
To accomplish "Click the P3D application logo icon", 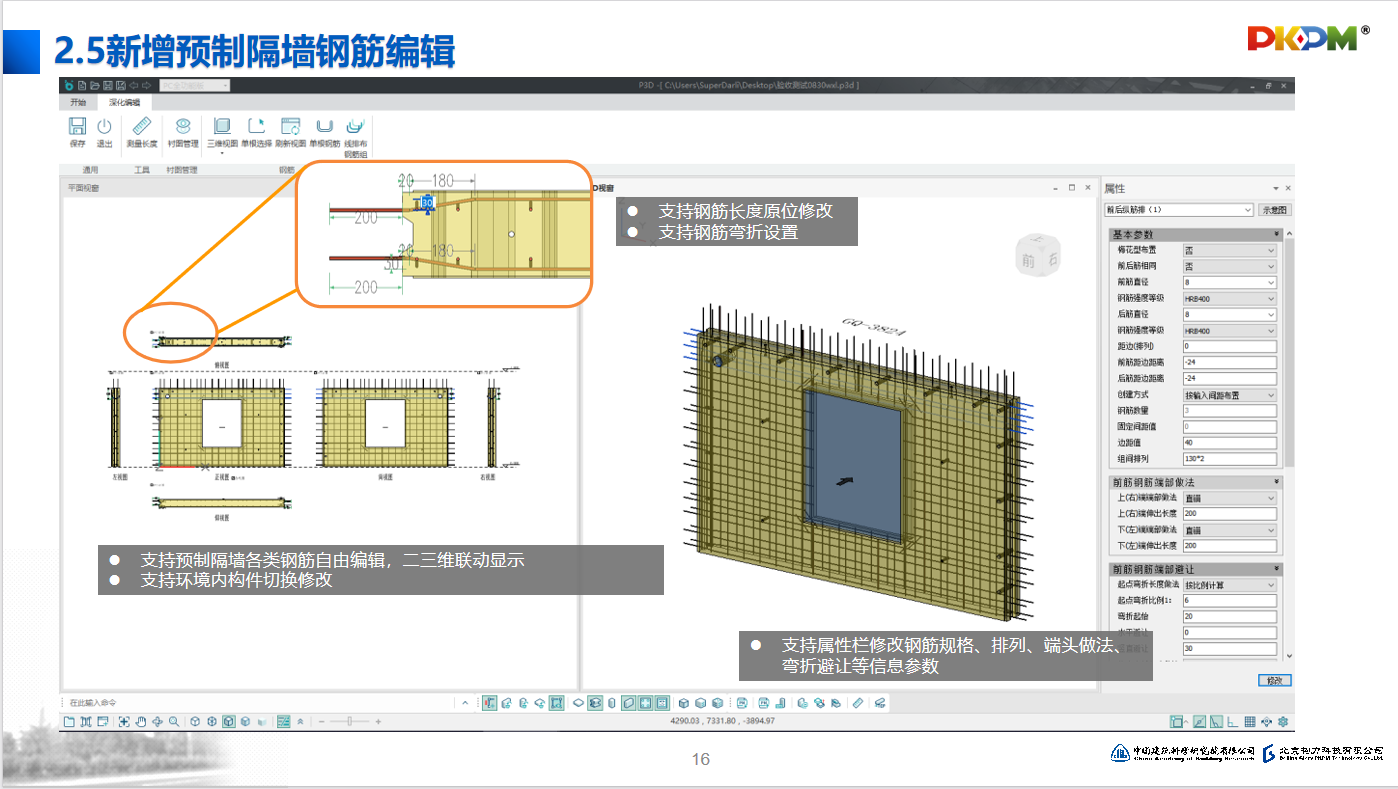I will [69, 86].
